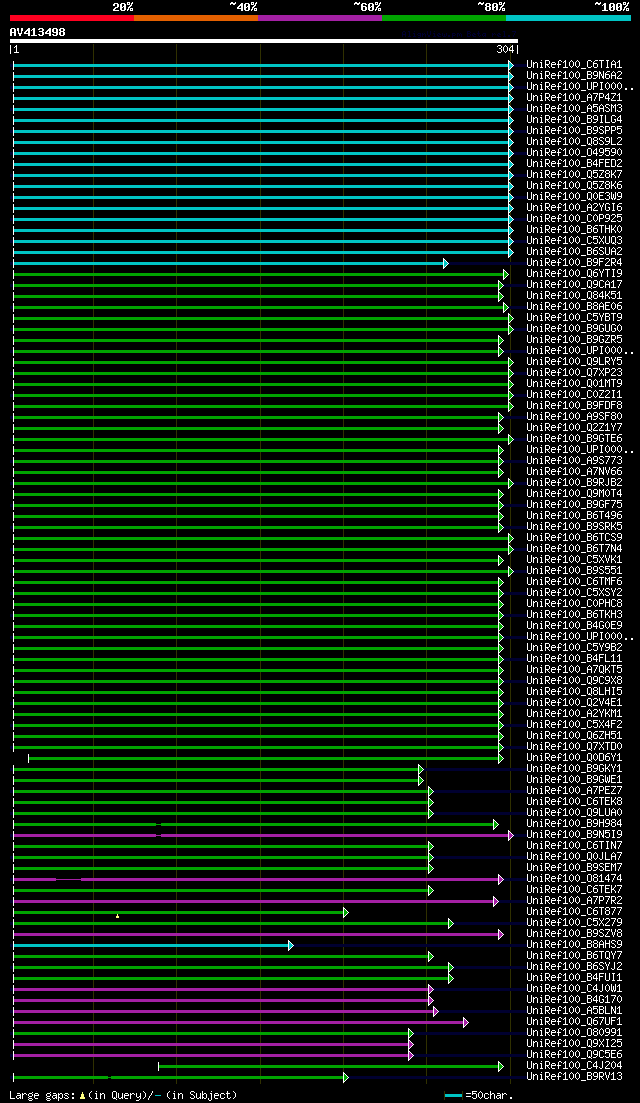
Task: Select subject UniRef100_A9S773
Action: [x=574, y=461]
